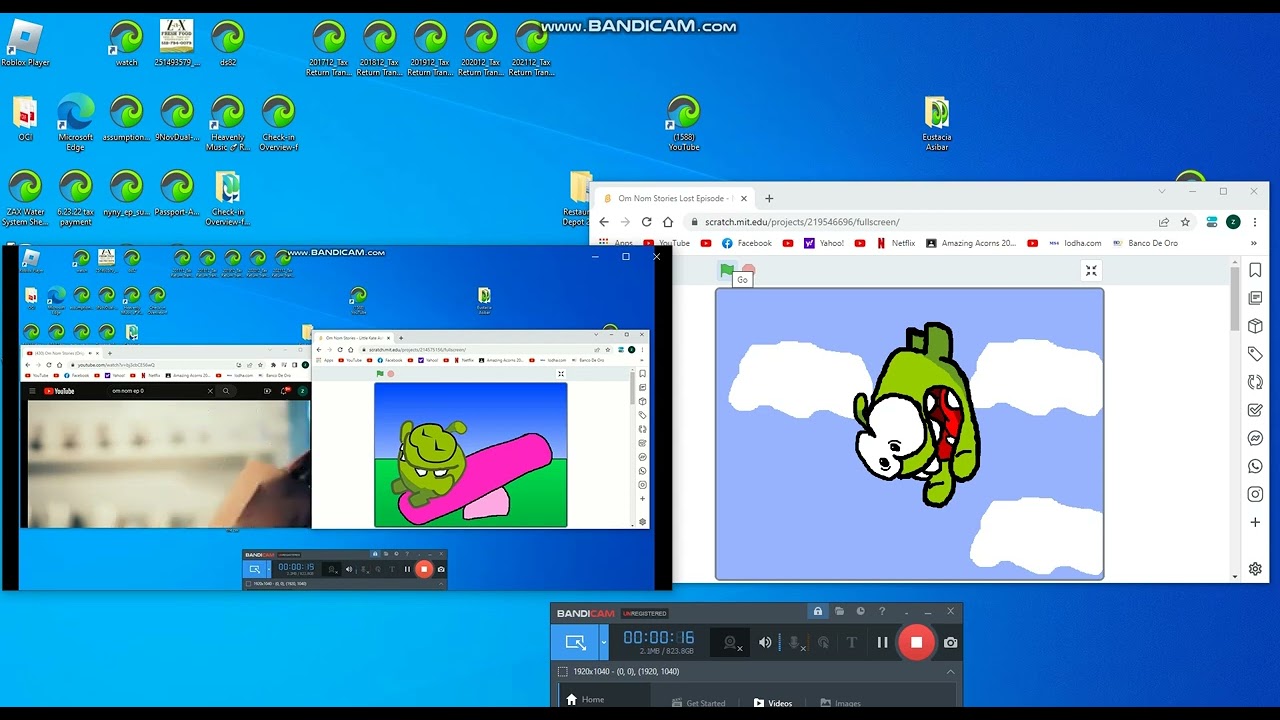Add item with side panel plus

(x=1255, y=522)
